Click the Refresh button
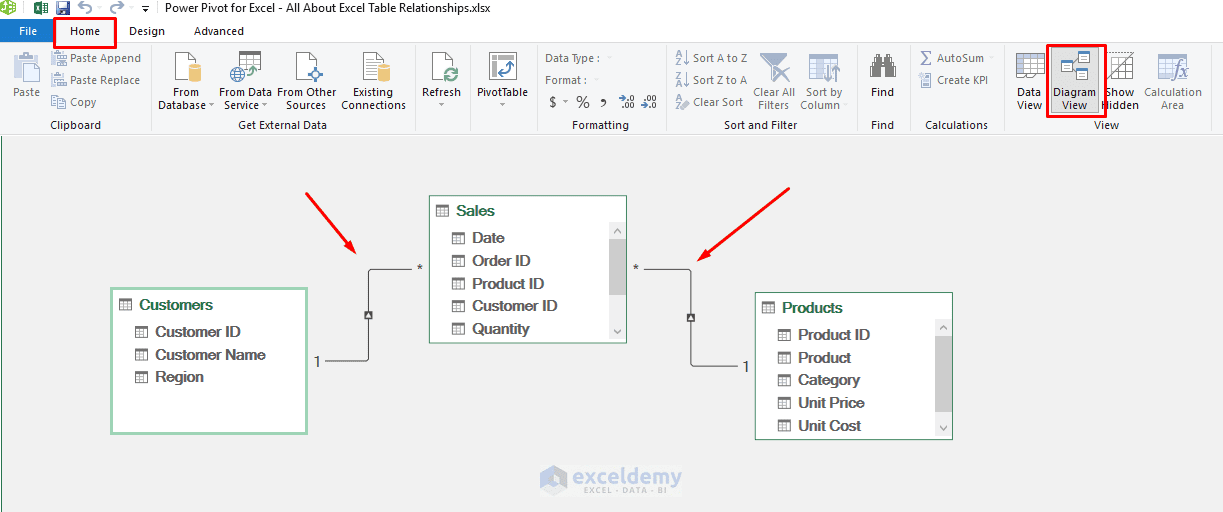This screenshot has width=1223, height=512. click(441, 81)
